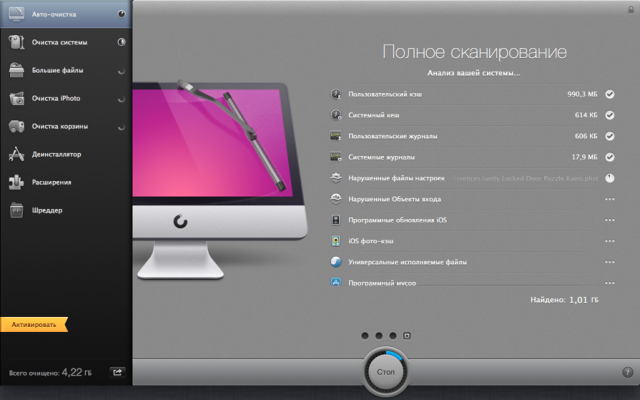Toggle the checkmark for Системный кеш
The width and height of the screenshot is (640, 400).
609,115
